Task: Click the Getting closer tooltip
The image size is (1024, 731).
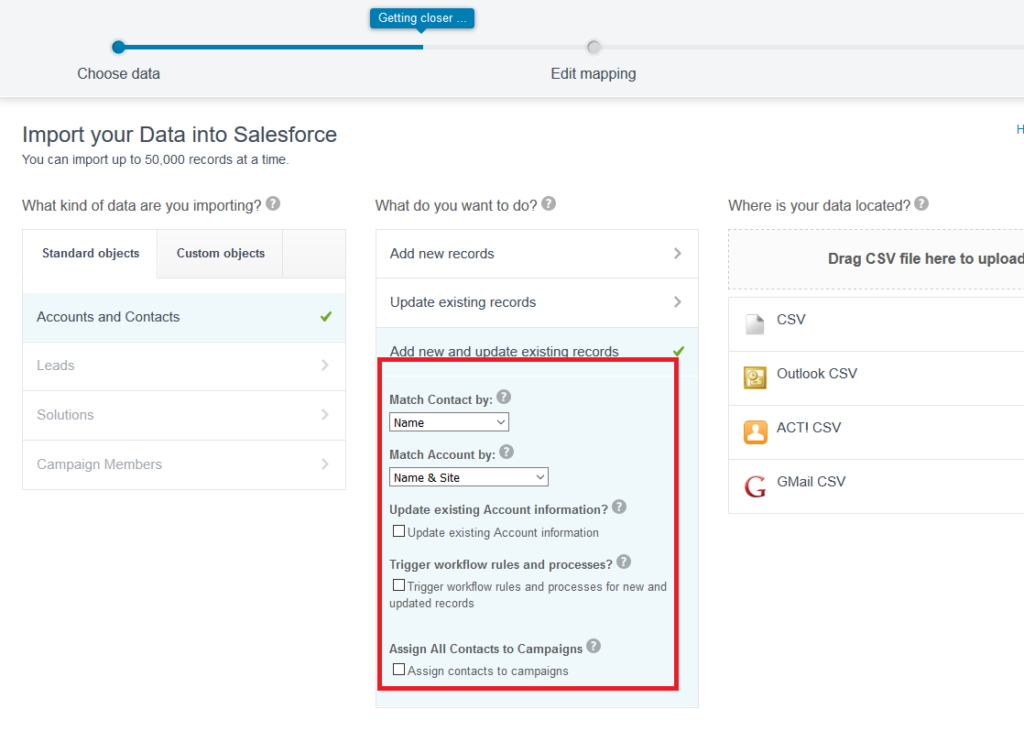Action: coord(422,18)
